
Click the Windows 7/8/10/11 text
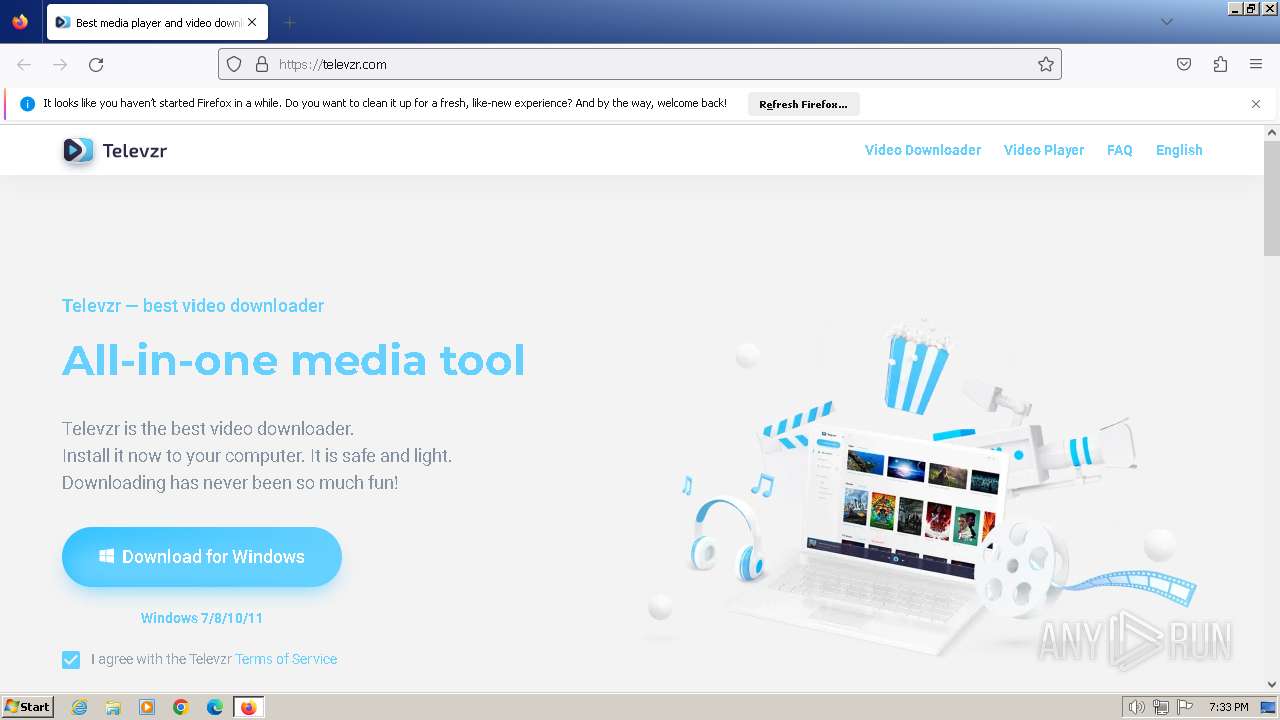click(x=202, y=618)
